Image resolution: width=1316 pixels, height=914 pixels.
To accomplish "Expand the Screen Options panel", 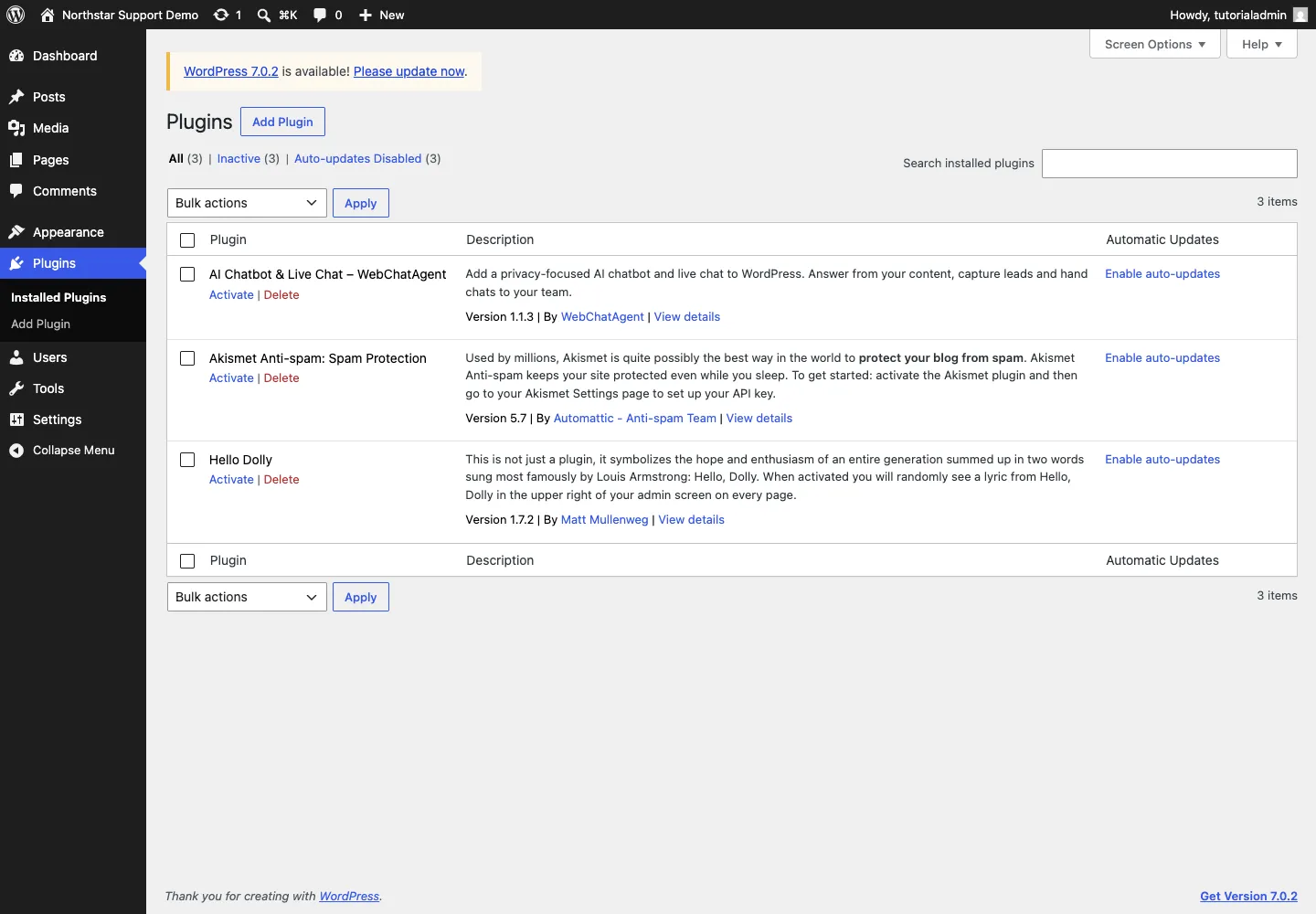I will pyautogui.click(x=1155, y=44).
